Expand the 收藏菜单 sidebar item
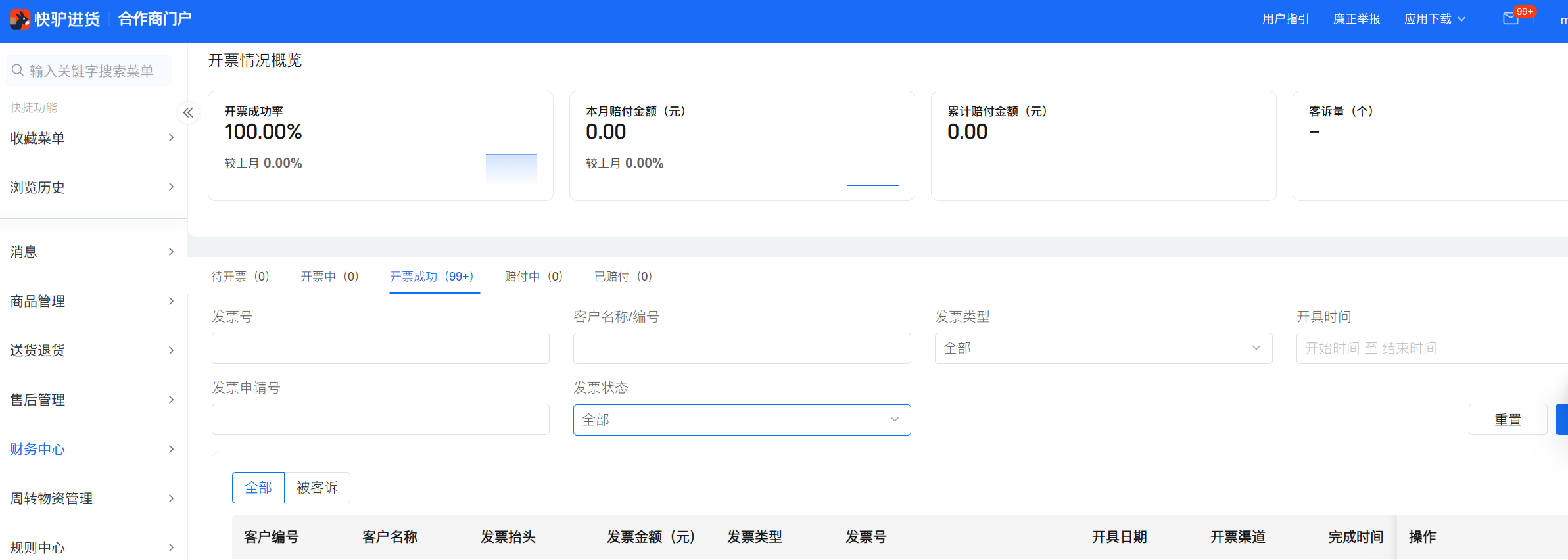 pyautogui.click(x=92, y=138)
